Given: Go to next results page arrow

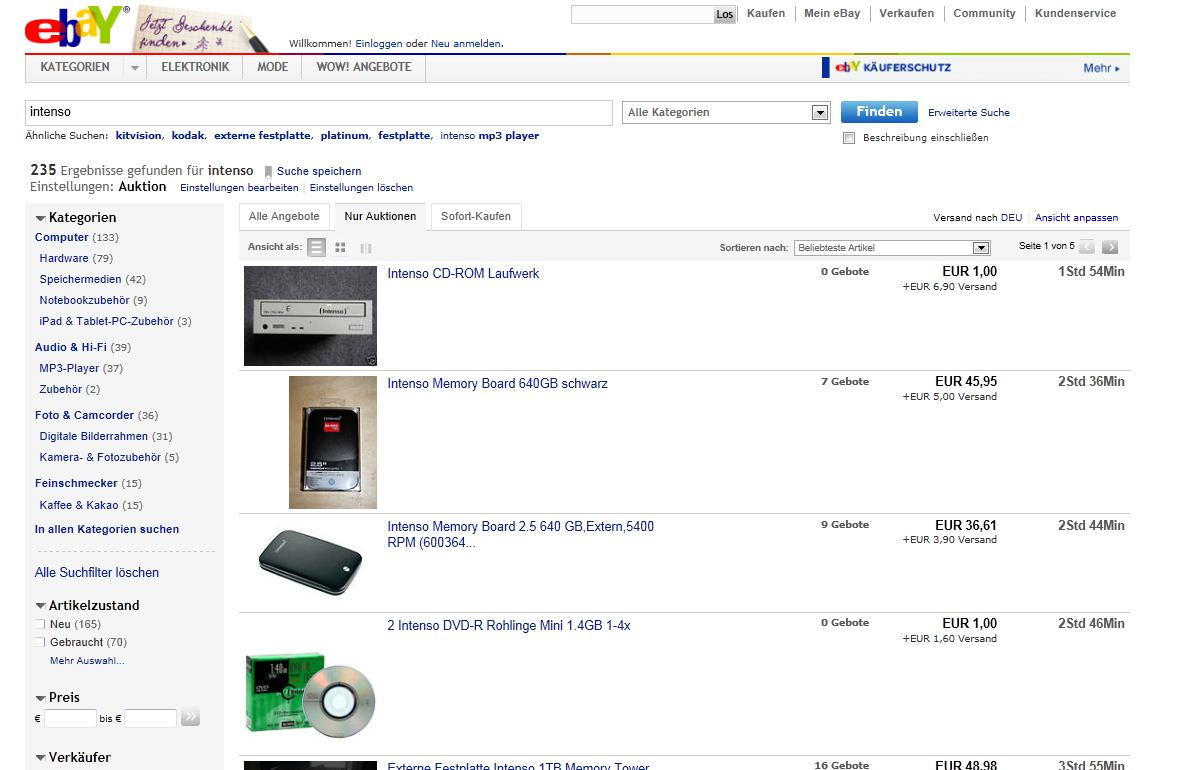Looking at the screenshot, I should [1110, 247].
